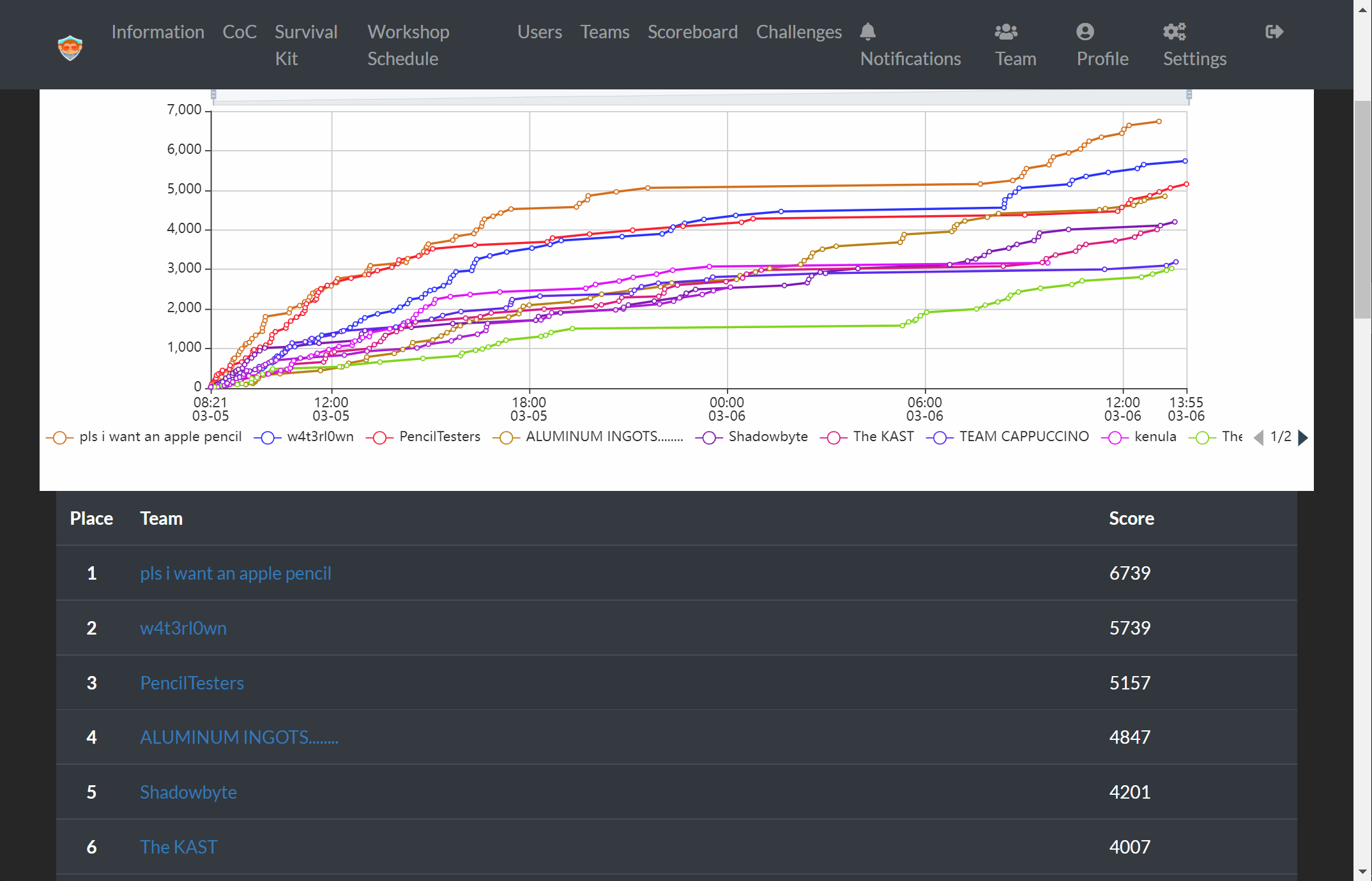Open the Challenges menu item
Image resolution: width=1372 pixels, height=881 pixels.
(798, 32)
